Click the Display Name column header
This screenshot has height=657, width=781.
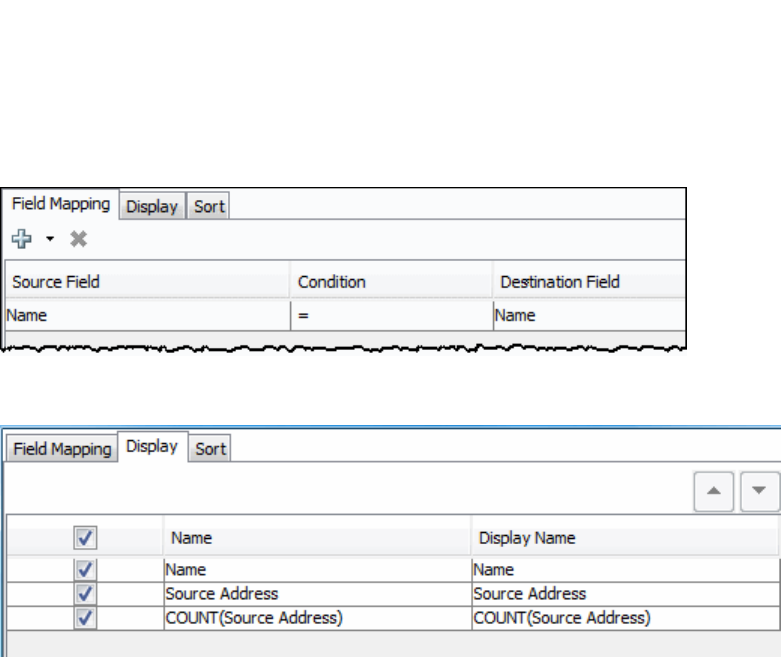[527, 538]
